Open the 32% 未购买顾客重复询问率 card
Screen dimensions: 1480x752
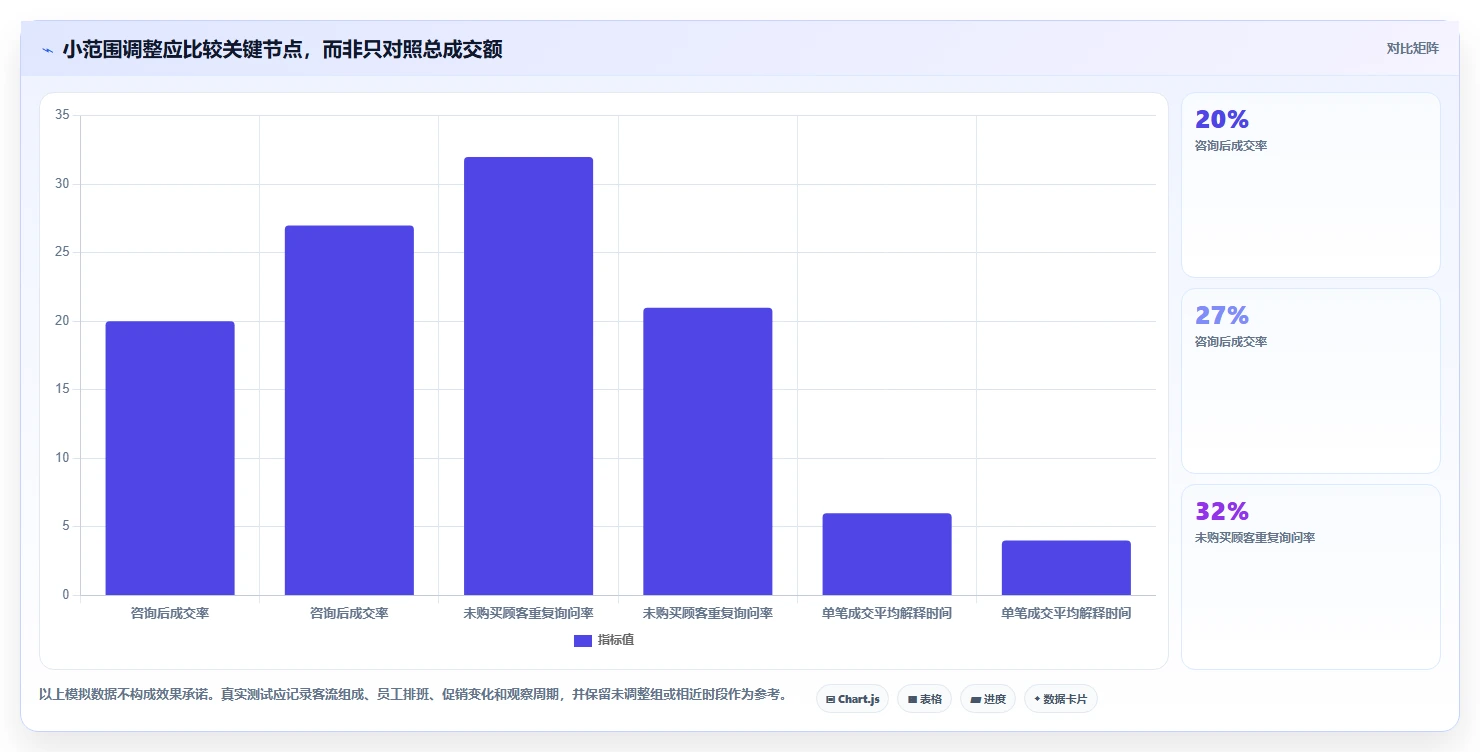(x=1310, y=577)
